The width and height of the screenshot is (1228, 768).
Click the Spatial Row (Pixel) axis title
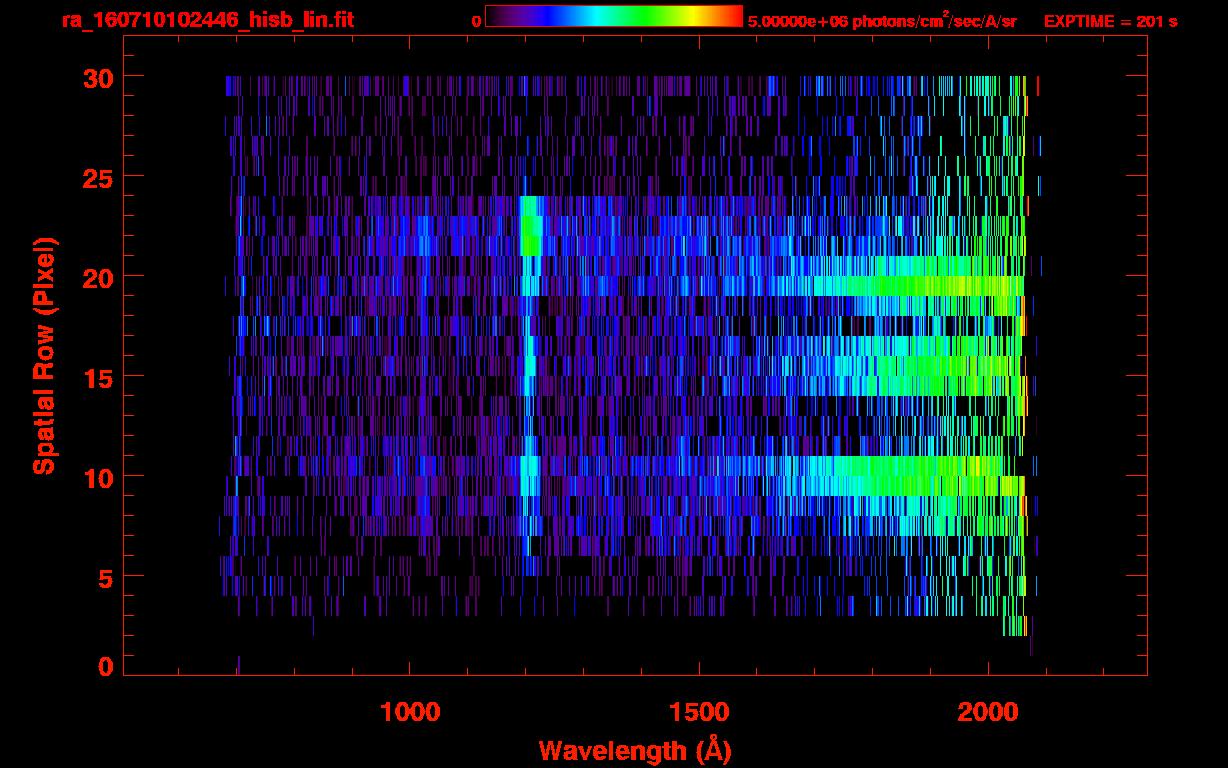pyautogui.click(x=44, y=355)
